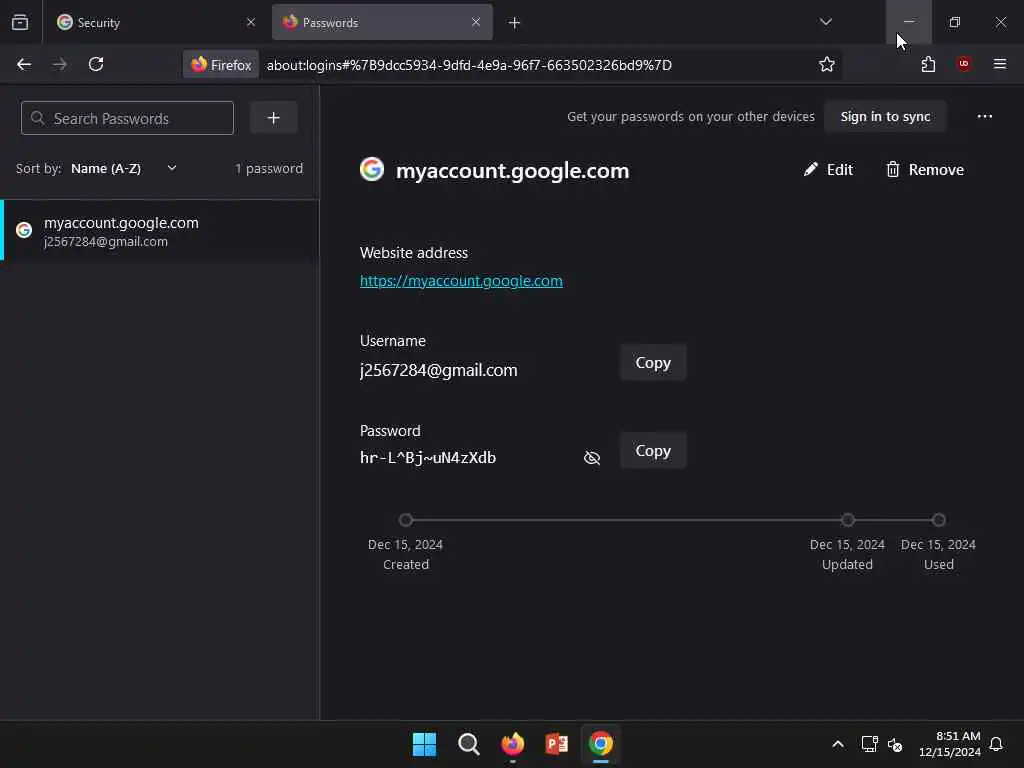Close the Security tab
The width and height of the screenshot is (1024, 768).
coord(251,22)
